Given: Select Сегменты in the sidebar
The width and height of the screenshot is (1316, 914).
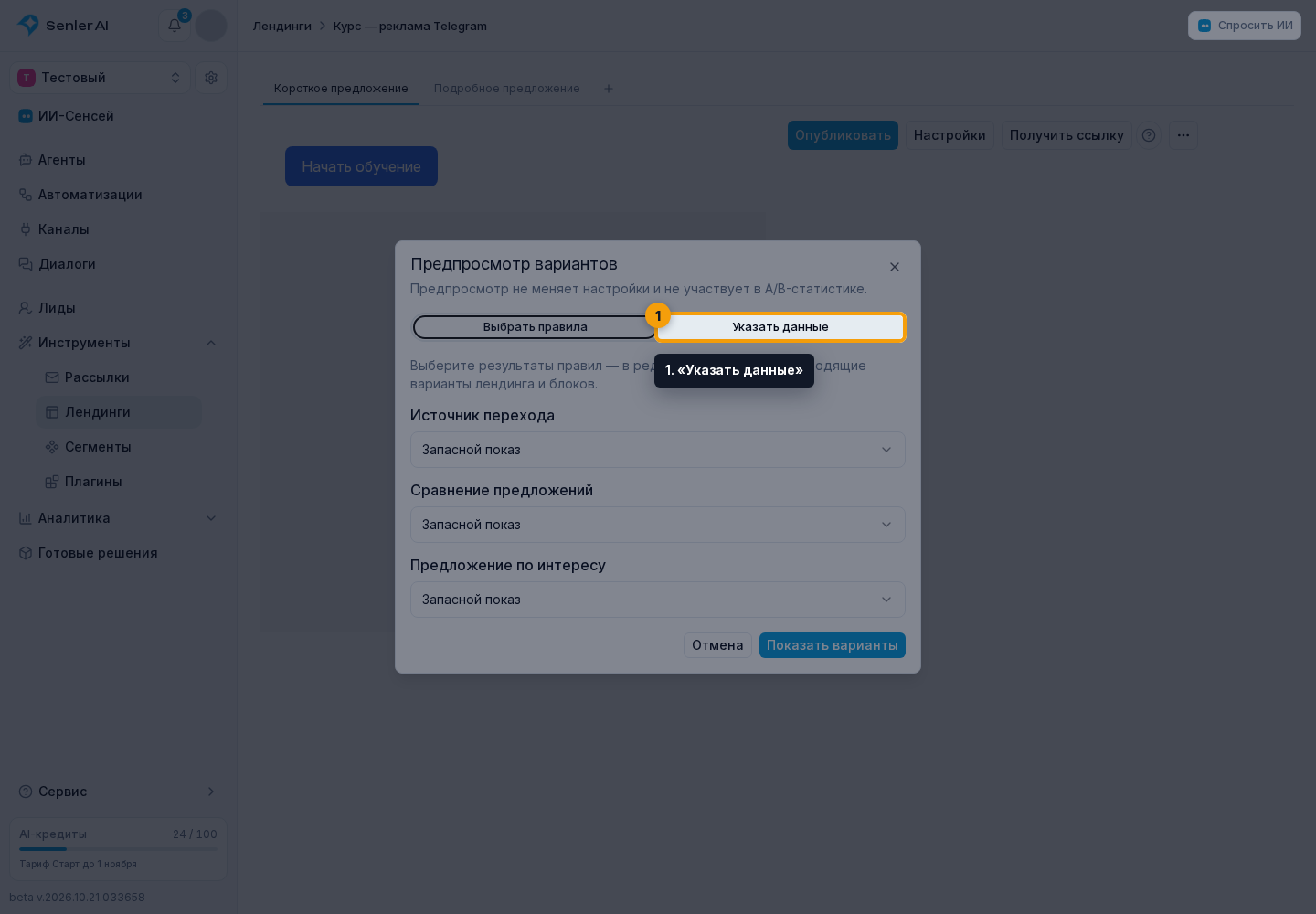Looking at the screenshot, I should coord(119,447).
